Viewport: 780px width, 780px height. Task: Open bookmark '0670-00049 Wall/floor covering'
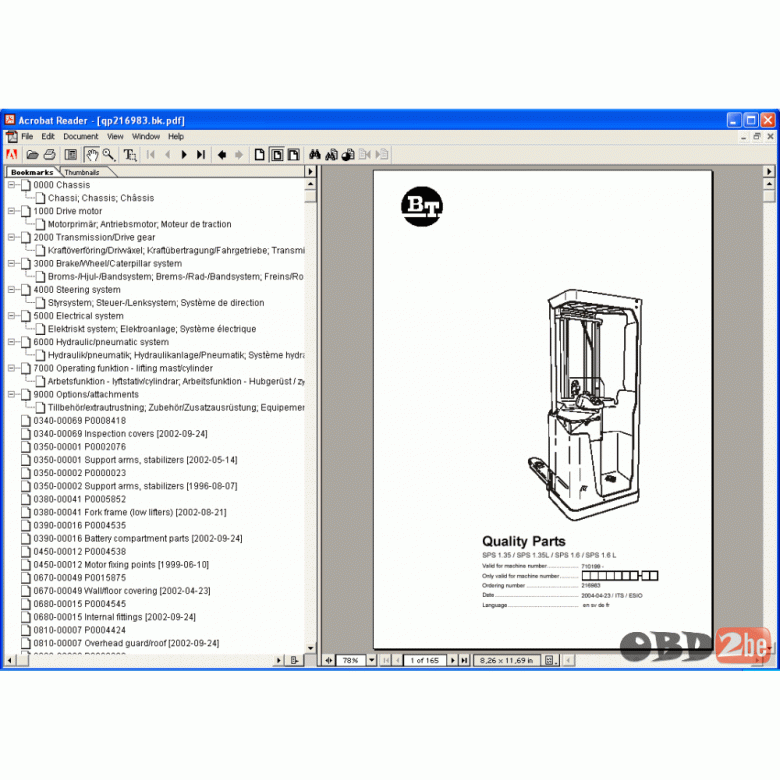click(x=122, y=591)
